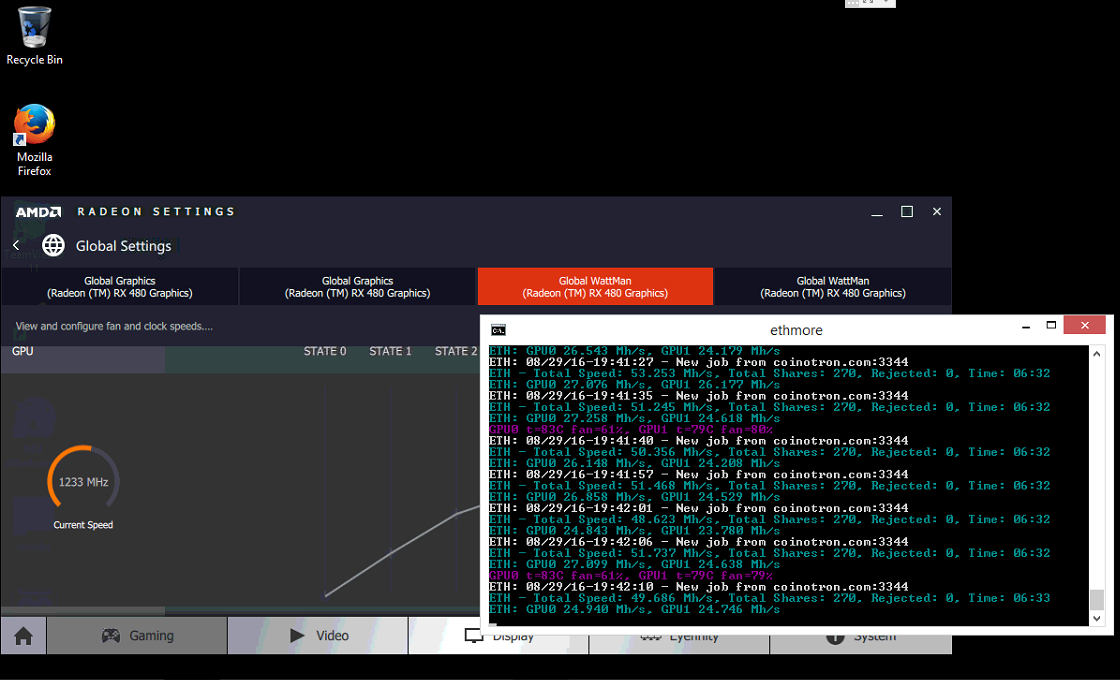Go back using Radeon Settings back arrow
The width and height of the screenshot is (1120, 680).
pyautogui.click(x=16, y=246)
